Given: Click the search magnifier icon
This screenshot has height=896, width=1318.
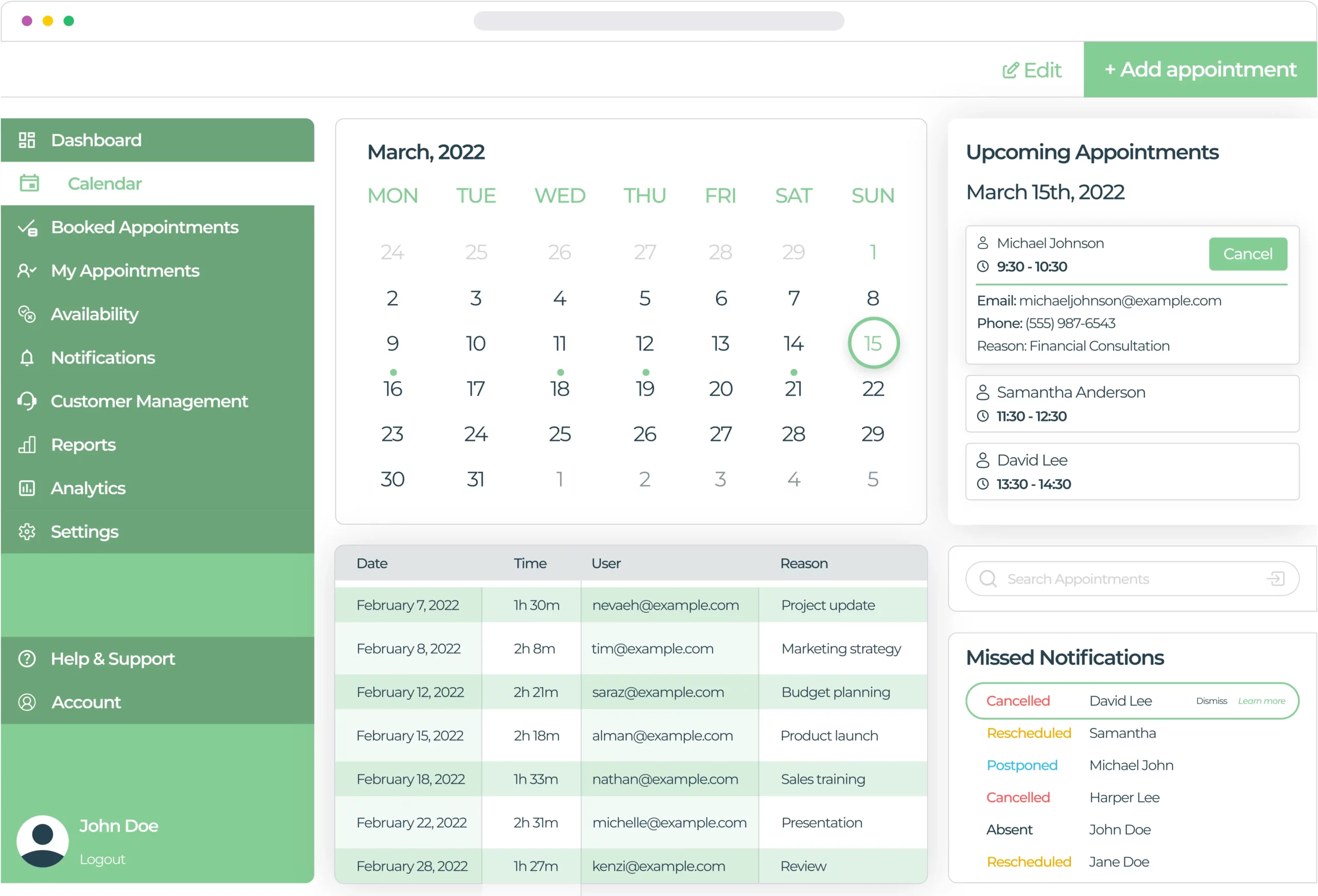Looking at the screenshot, I should pyautogui.click(x=987, y=578).
